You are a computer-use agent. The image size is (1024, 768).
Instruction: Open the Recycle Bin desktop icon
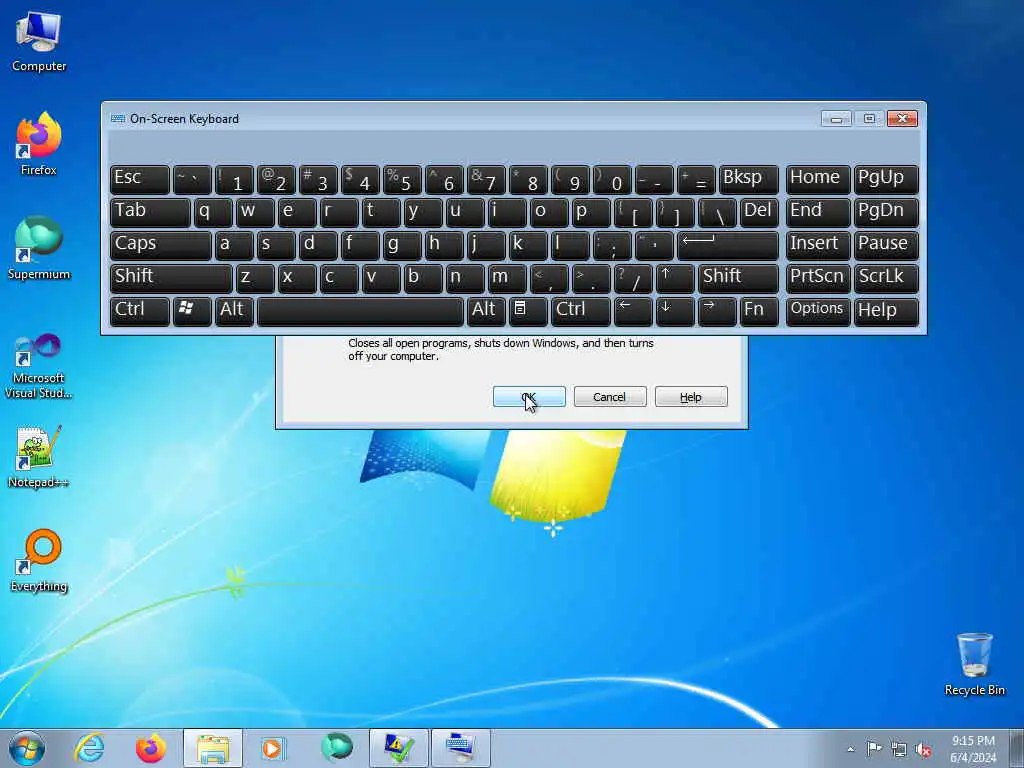pos(974,664)
